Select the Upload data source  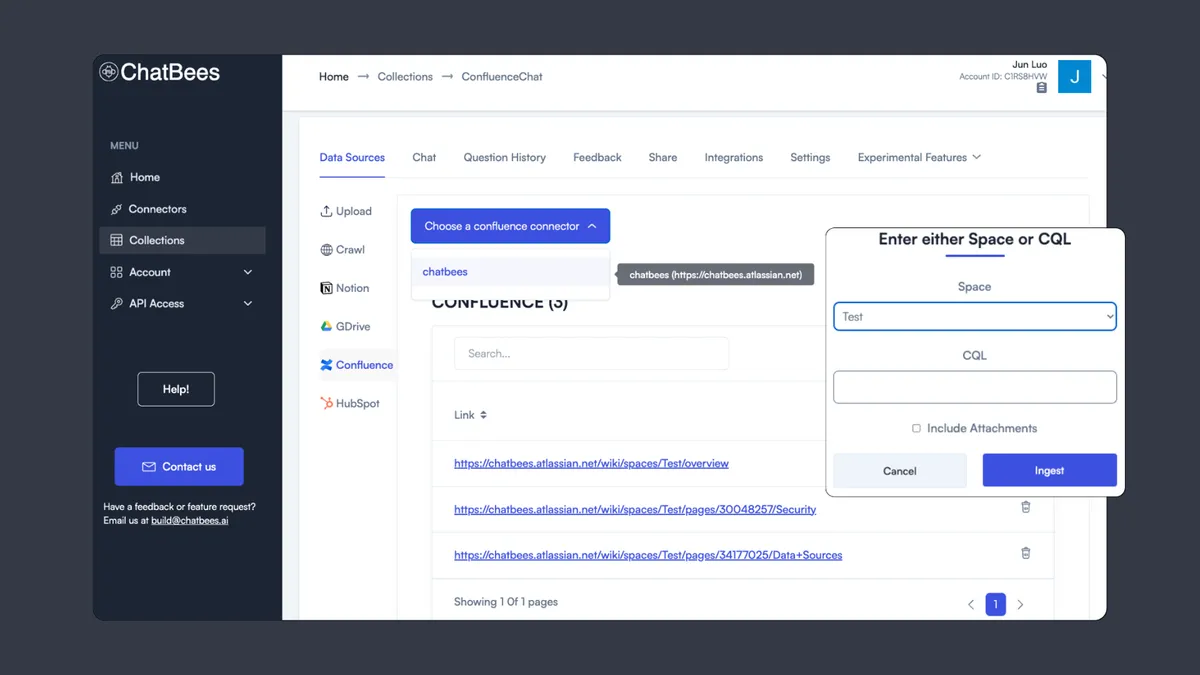click(346, 211)
